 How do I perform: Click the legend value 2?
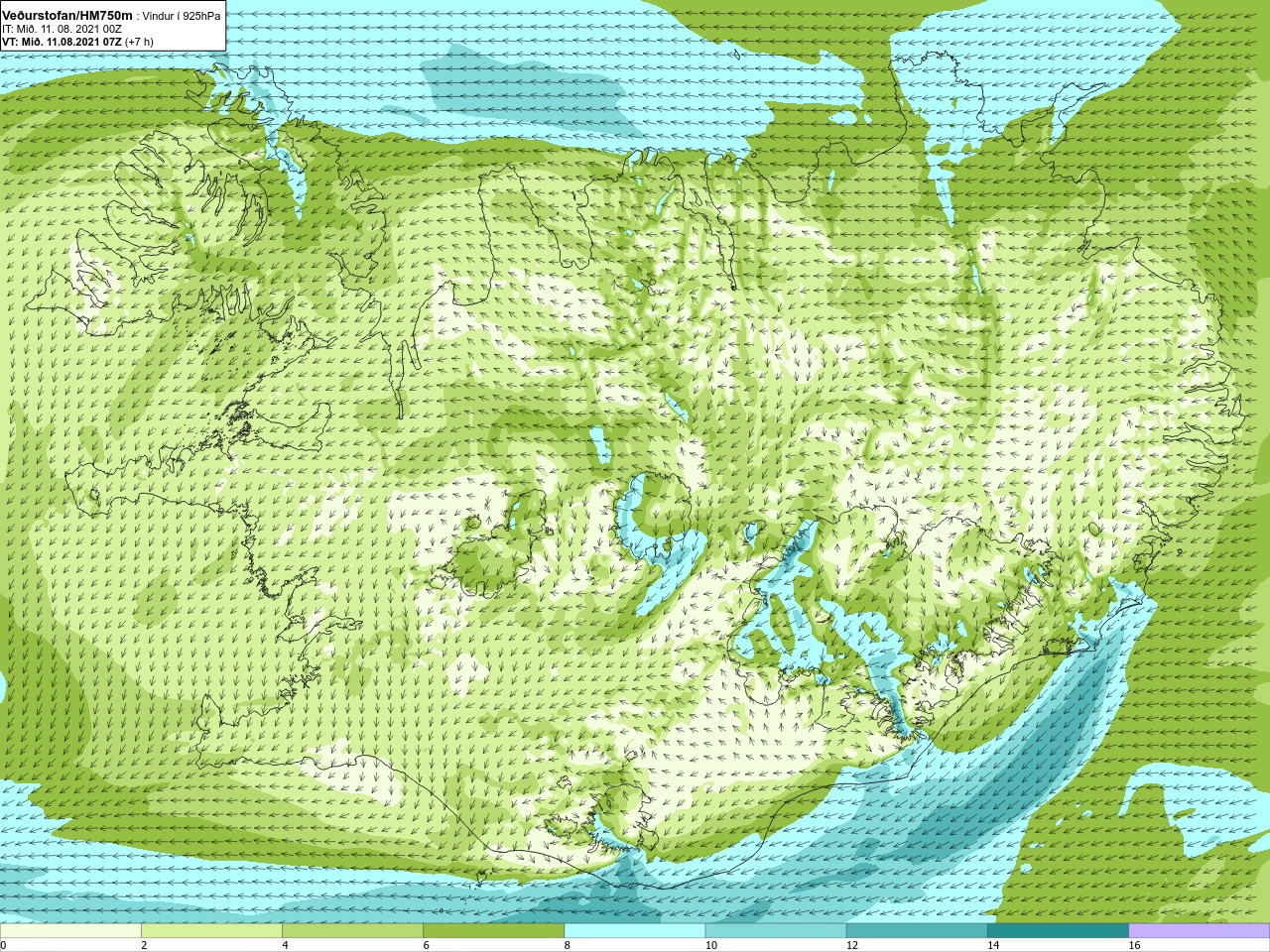144,945
